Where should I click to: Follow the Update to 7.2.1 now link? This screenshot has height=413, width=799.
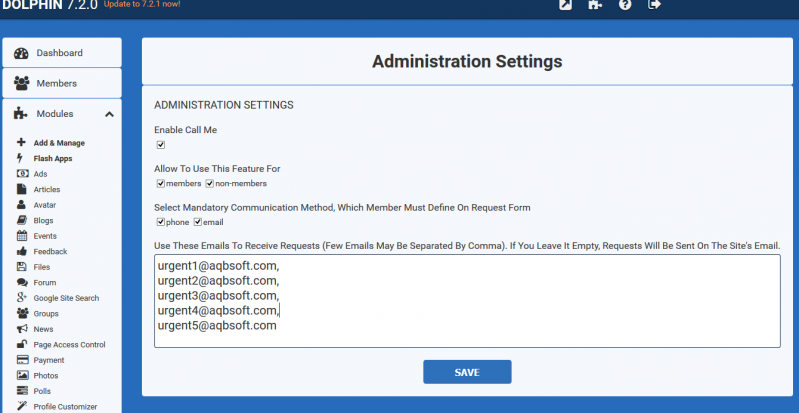142,4
